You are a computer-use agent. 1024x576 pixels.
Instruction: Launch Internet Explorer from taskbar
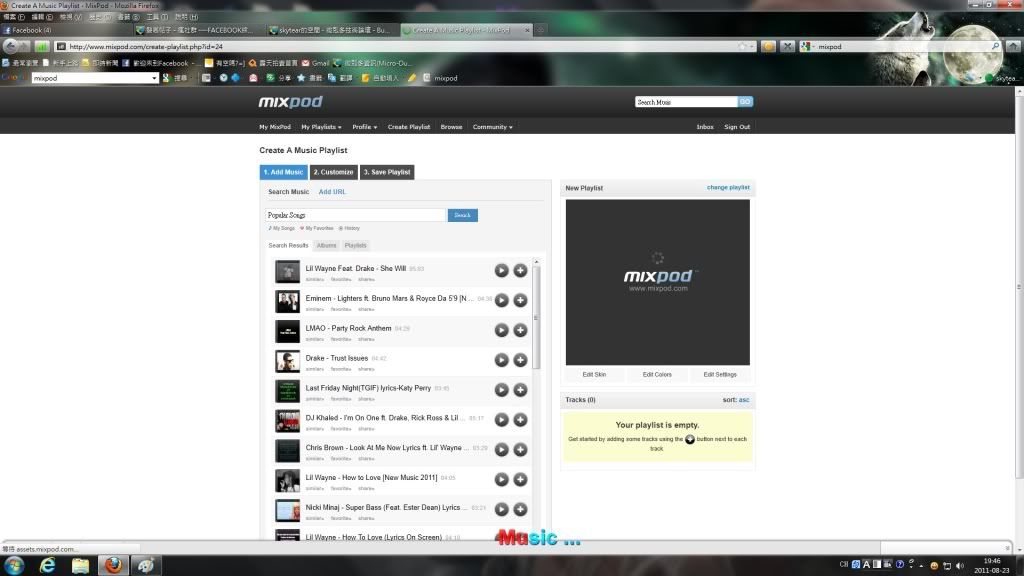point(47,565)
